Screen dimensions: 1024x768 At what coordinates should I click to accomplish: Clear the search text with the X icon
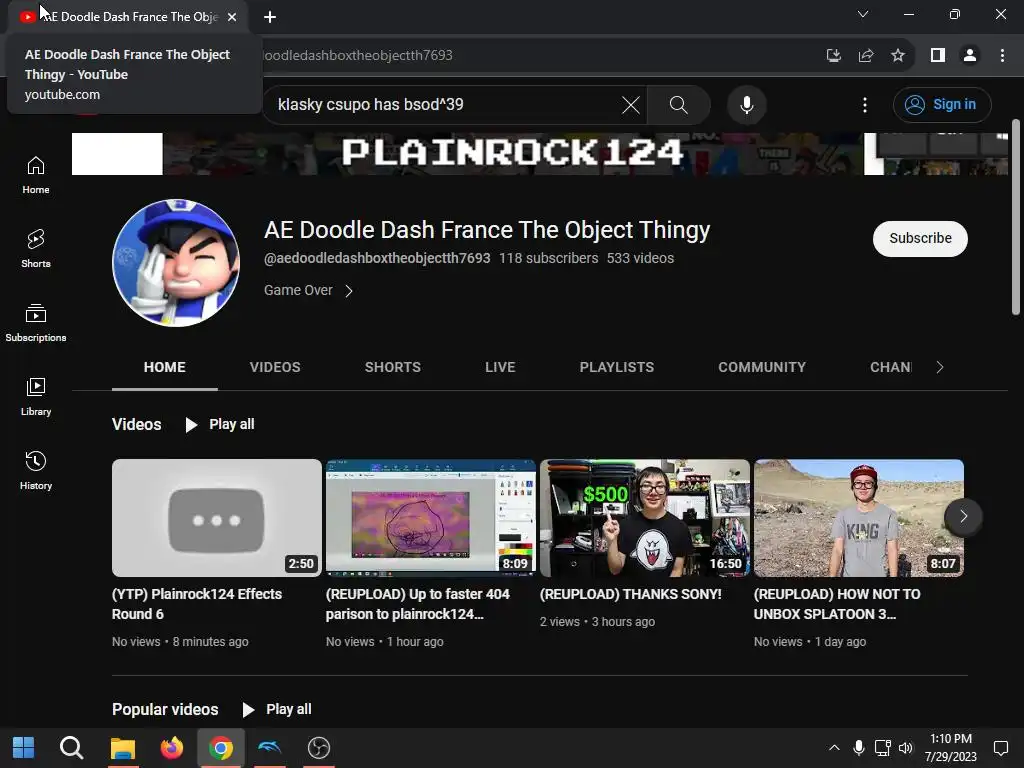point(631,104)
